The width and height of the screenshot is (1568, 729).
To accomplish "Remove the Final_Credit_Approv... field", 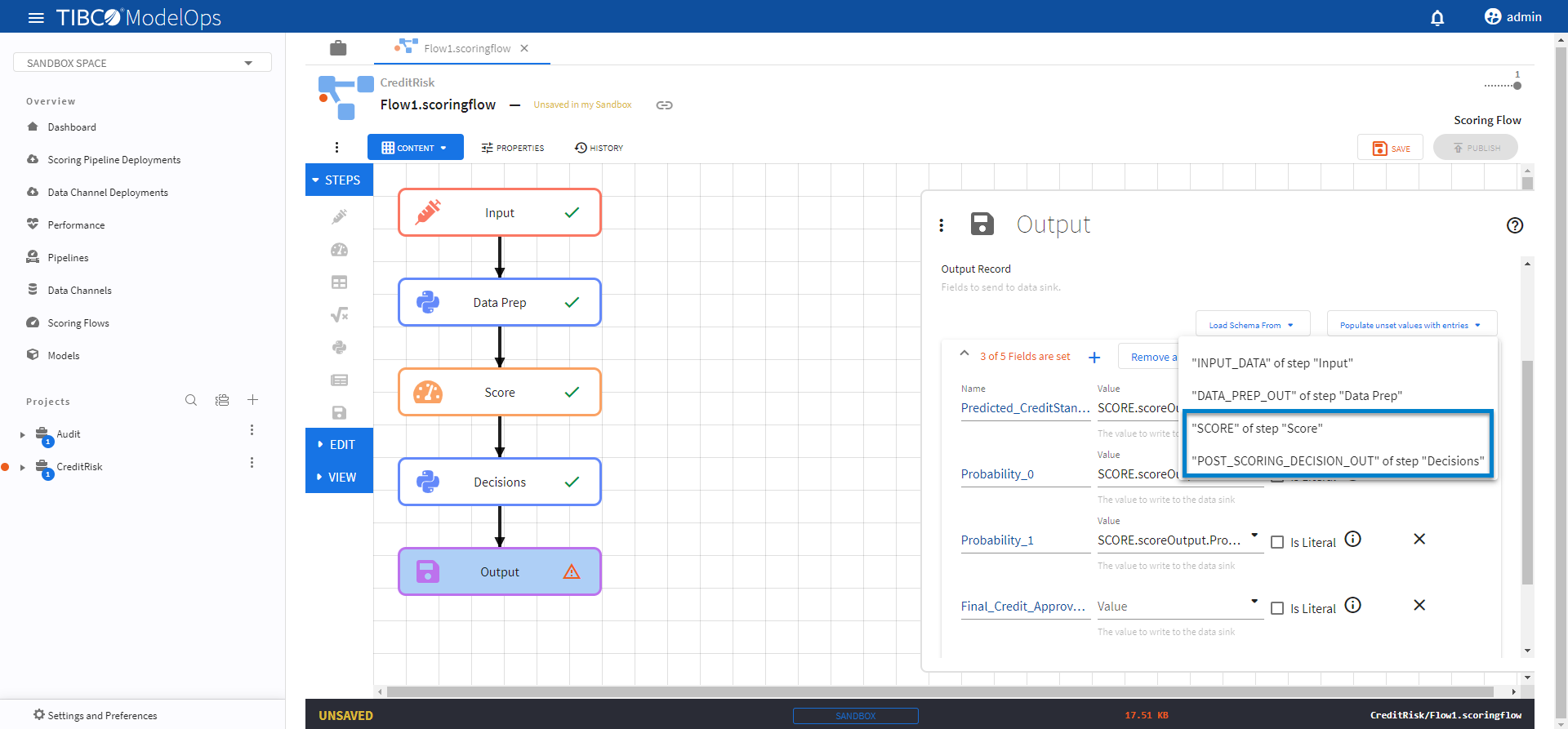I will [1419, 605].
